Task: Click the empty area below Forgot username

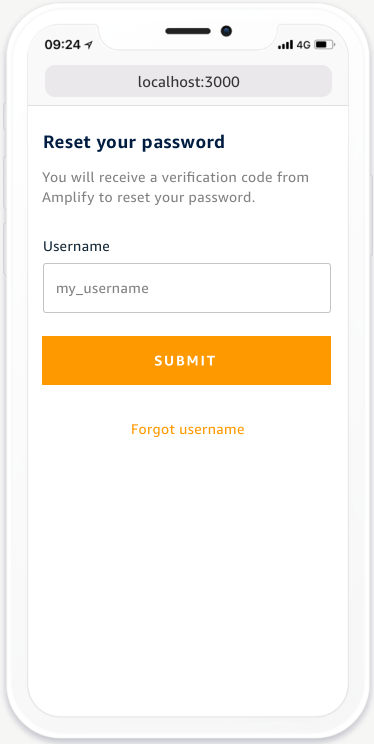Action: pos(188,569)
